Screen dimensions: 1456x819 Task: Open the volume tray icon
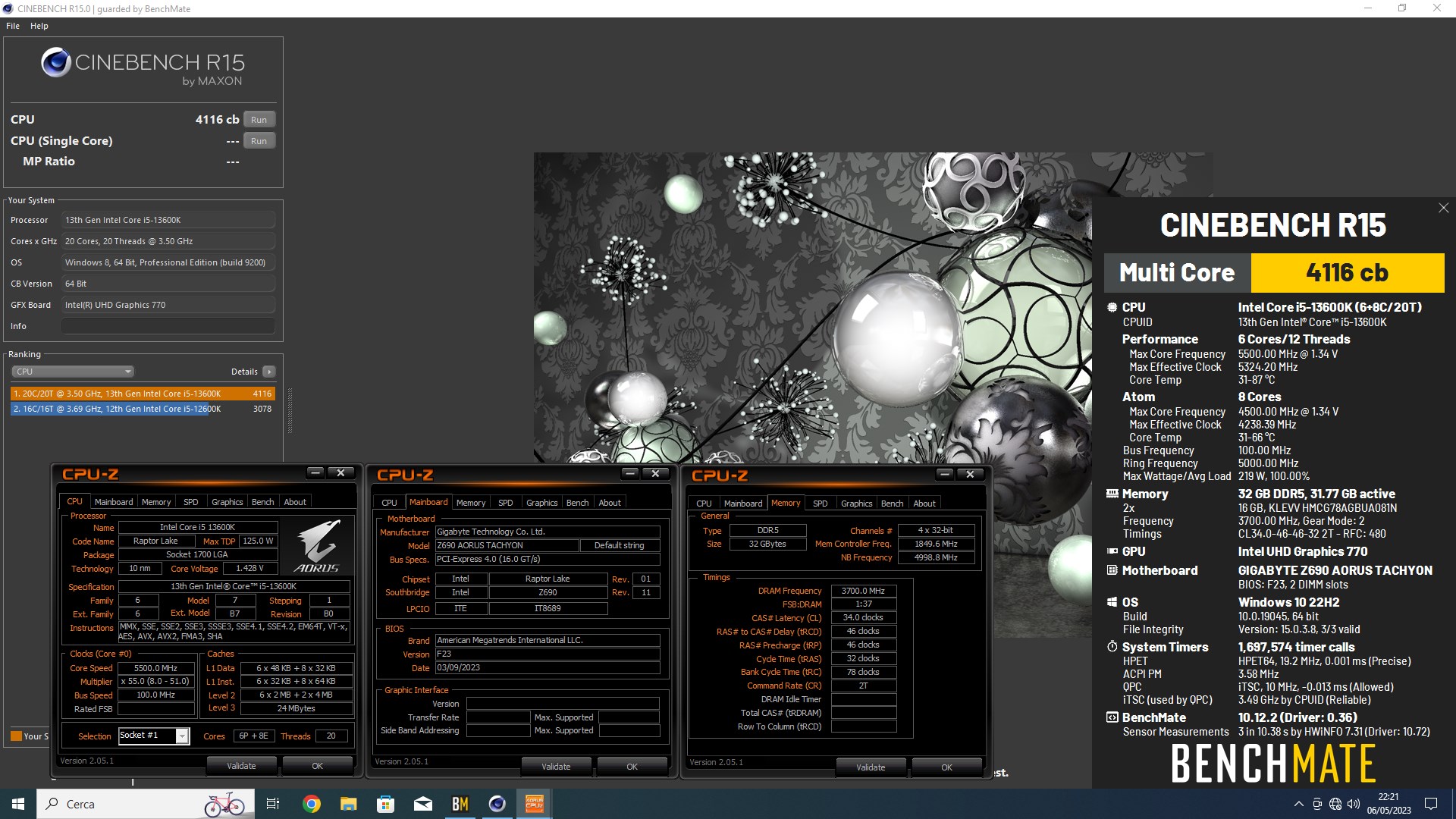click(x=1354, y=804)
